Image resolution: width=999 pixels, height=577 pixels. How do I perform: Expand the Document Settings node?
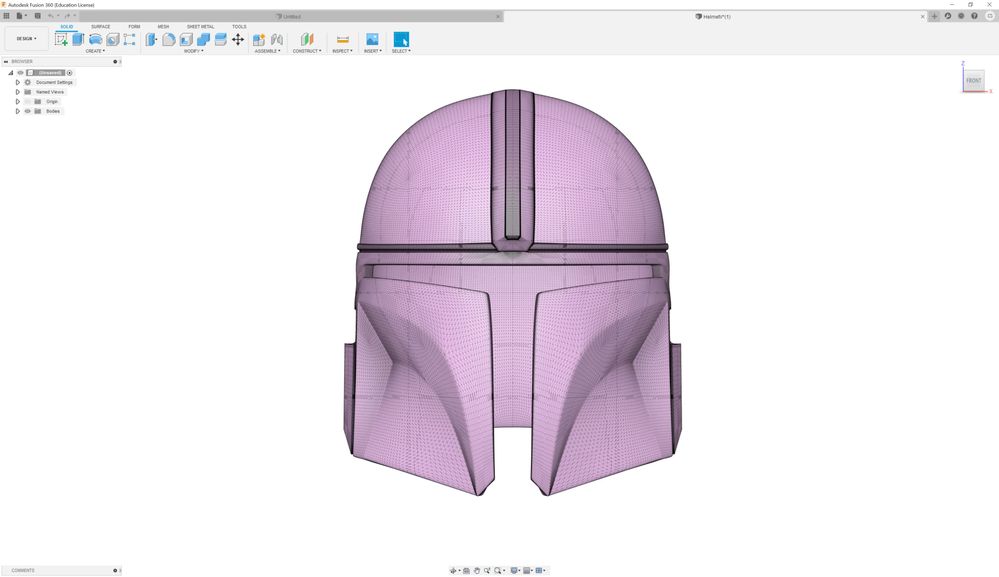pos(18,82)
